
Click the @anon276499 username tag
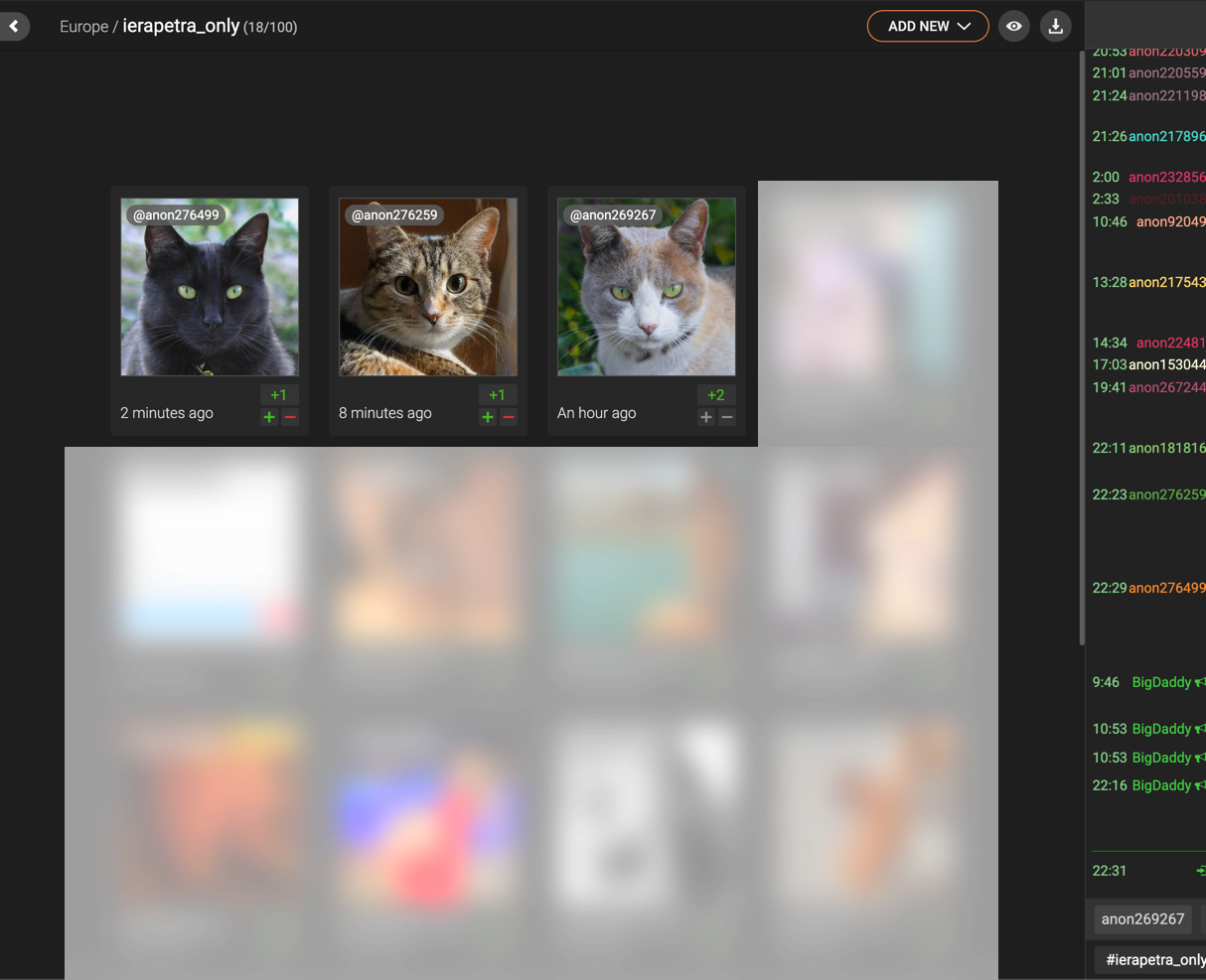(x=176, y=214)
